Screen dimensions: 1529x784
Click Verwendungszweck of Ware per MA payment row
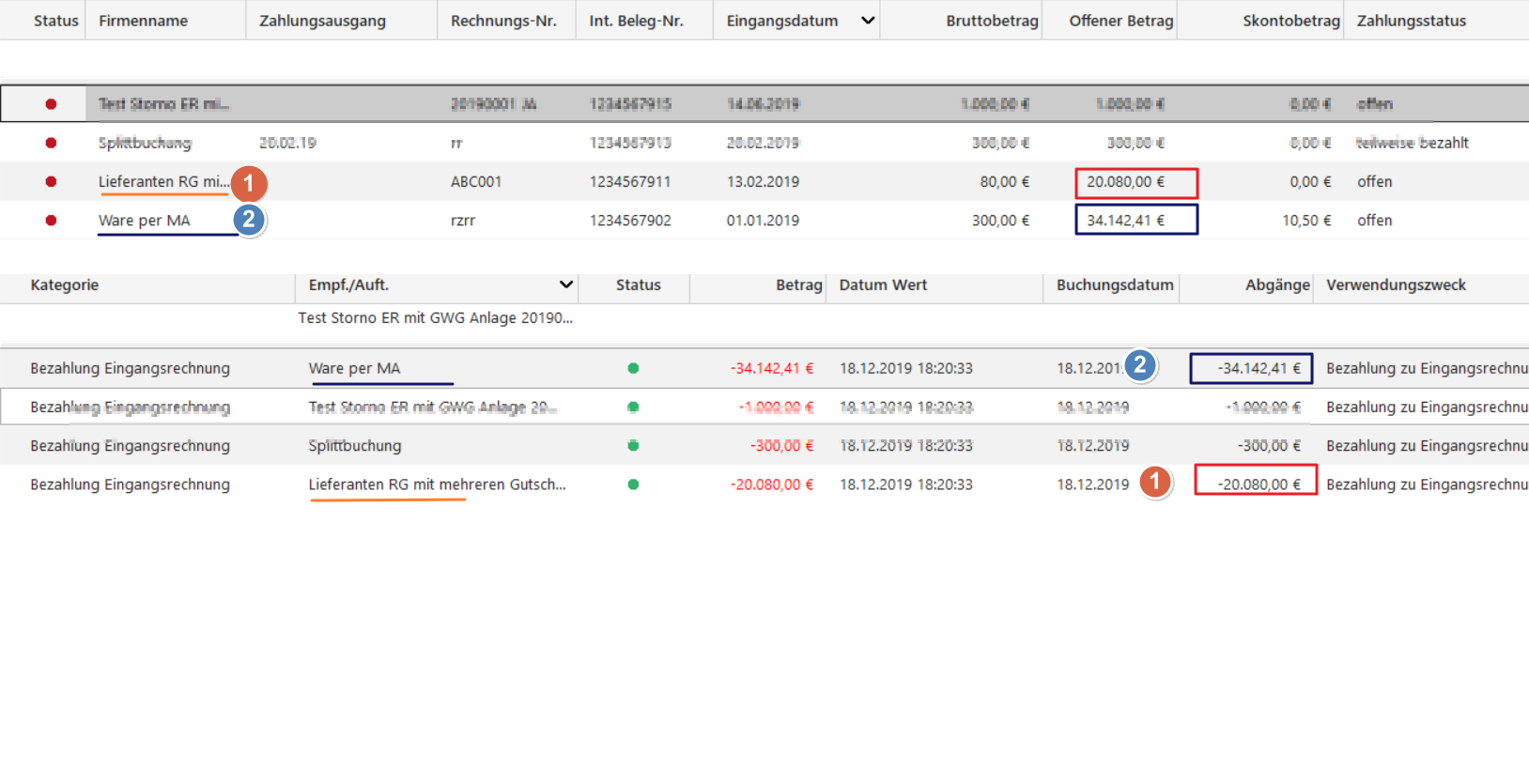pos(1427,368)
